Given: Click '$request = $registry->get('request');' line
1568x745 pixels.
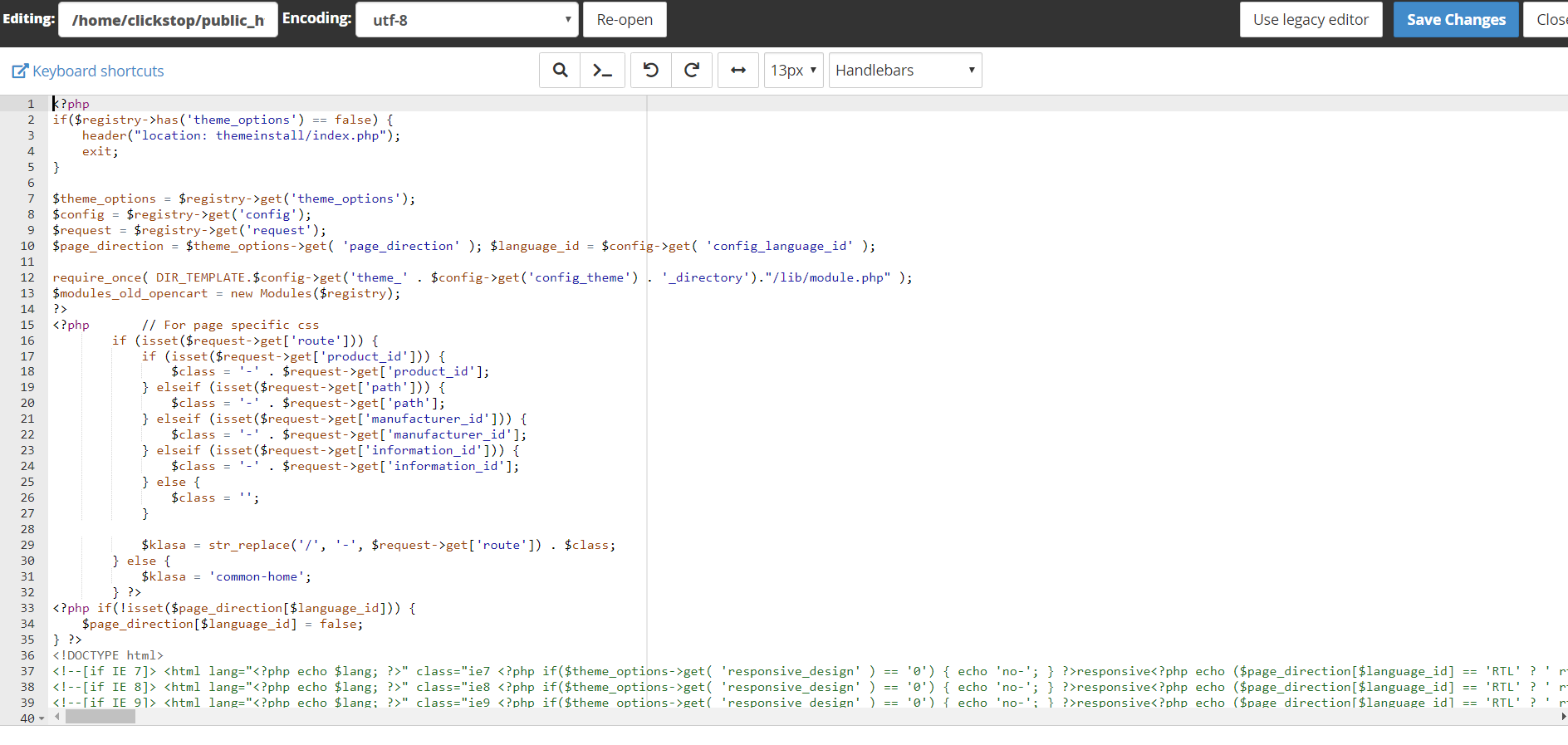Looking at the screenshot, I should (x=189, y=230).
